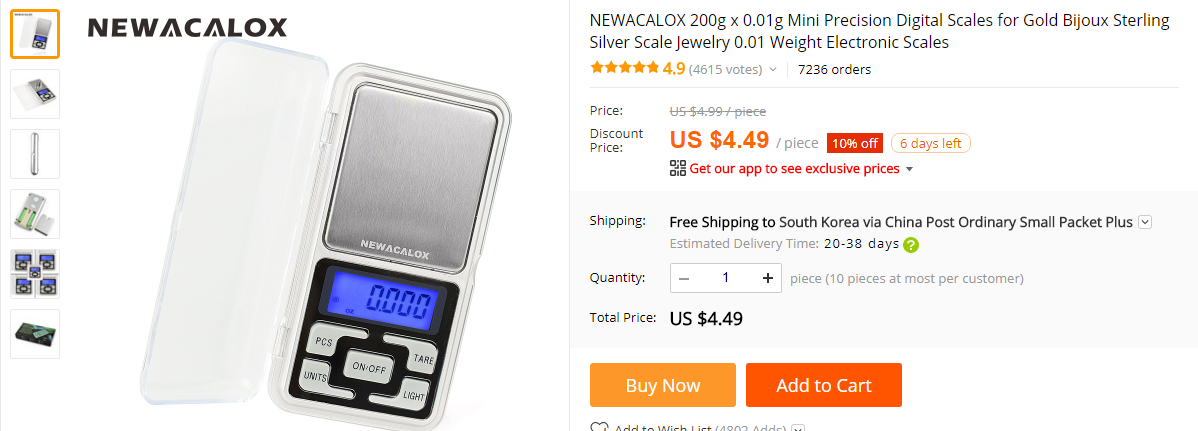Image resolution: width=1198 pixels, height=431 pixels.
Task: Click the five-star rating icons
Action: point(624,69)
